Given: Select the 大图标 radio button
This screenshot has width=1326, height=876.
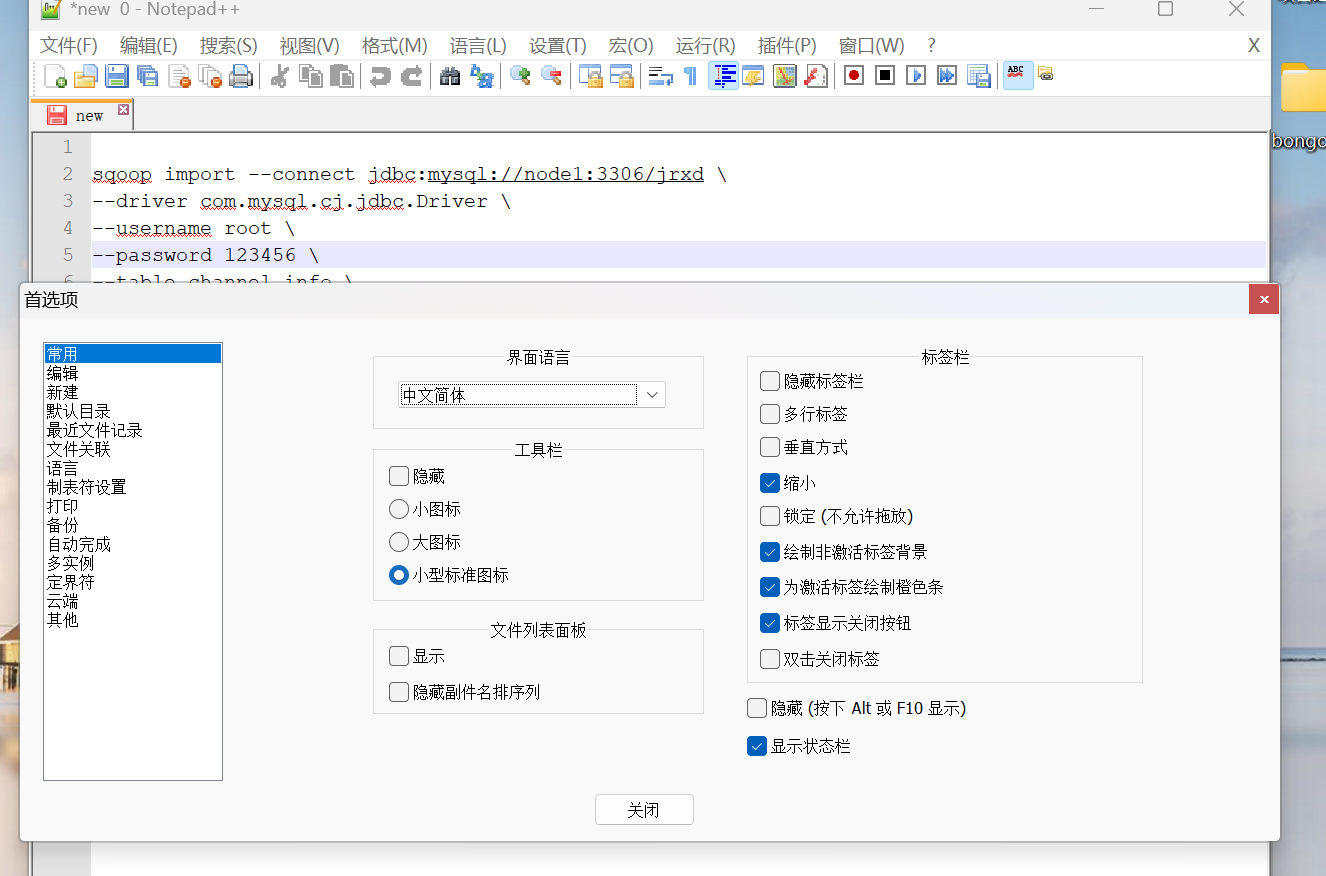Looking at the screenshot, I should 399,543.
